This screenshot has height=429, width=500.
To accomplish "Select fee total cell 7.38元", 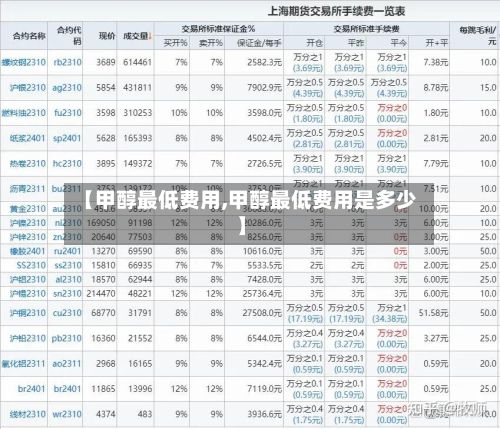I will [436, 62].
